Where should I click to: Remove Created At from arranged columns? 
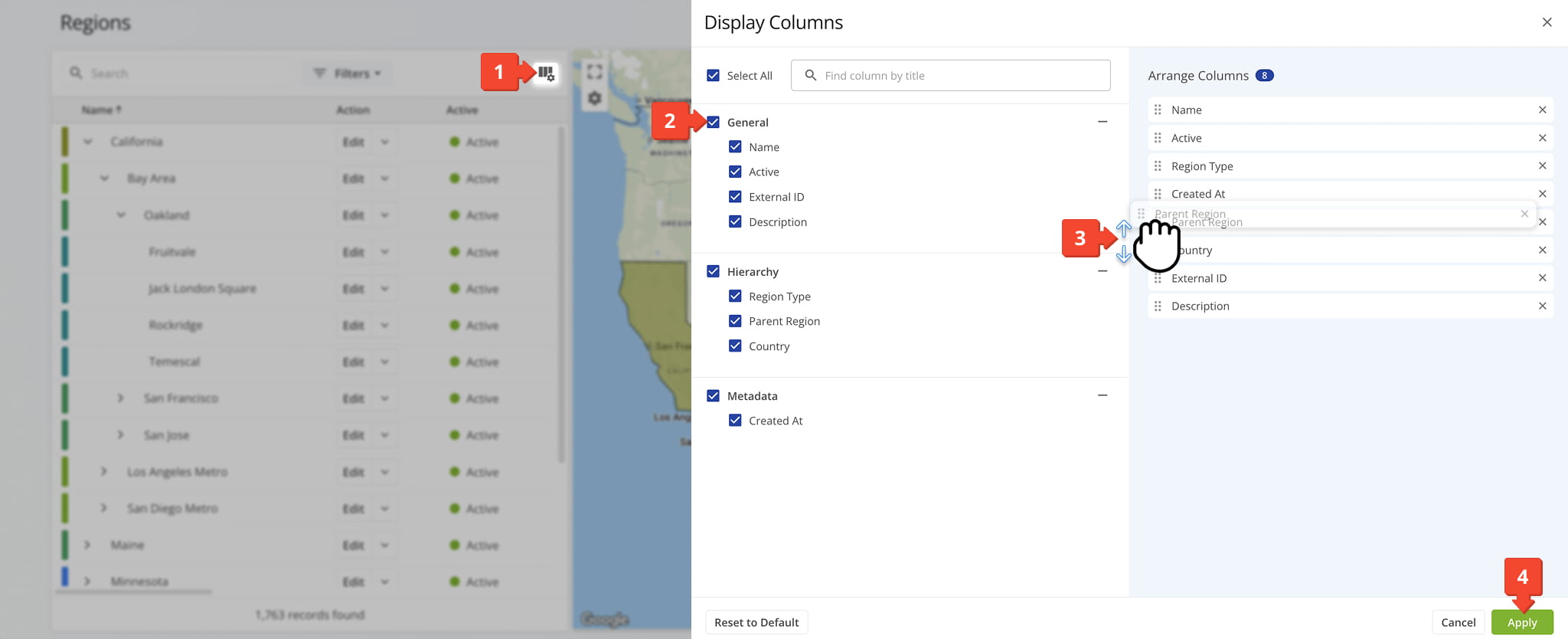click(1542, 194)
